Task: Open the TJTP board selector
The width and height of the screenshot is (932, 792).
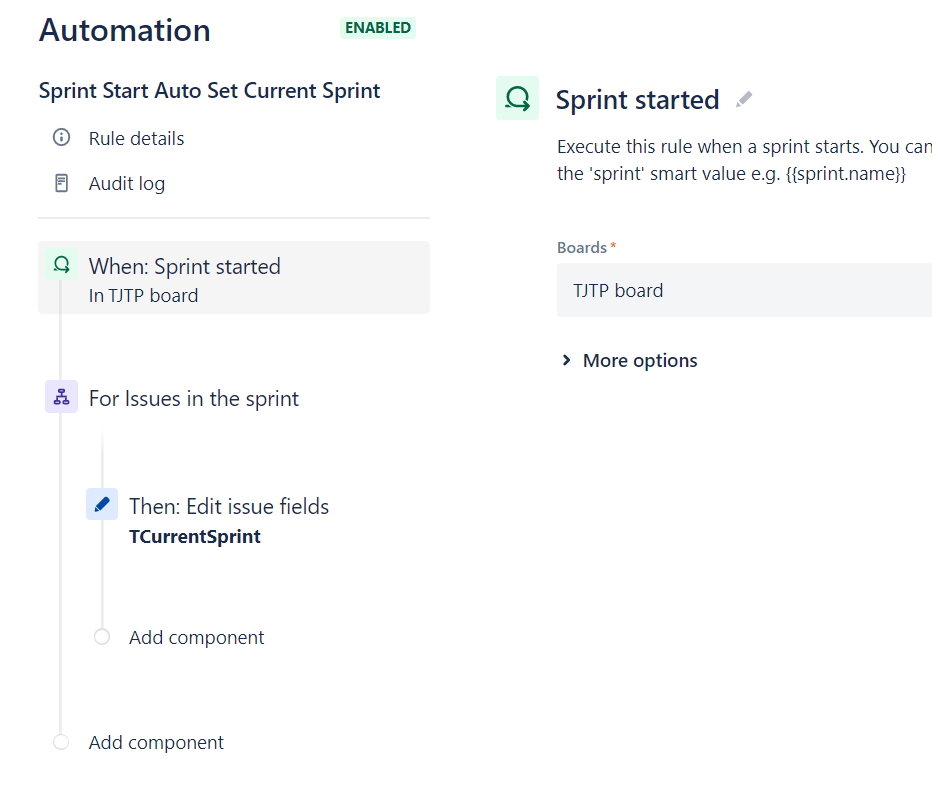Action: click(744, 290)
